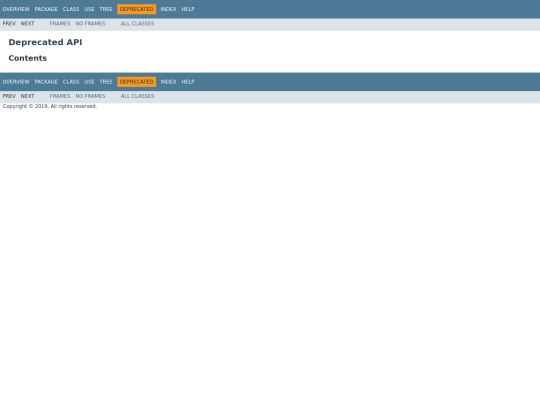540x405 pixels.
Task: Open Tree view from the top navbar
Action: (106, 9)
